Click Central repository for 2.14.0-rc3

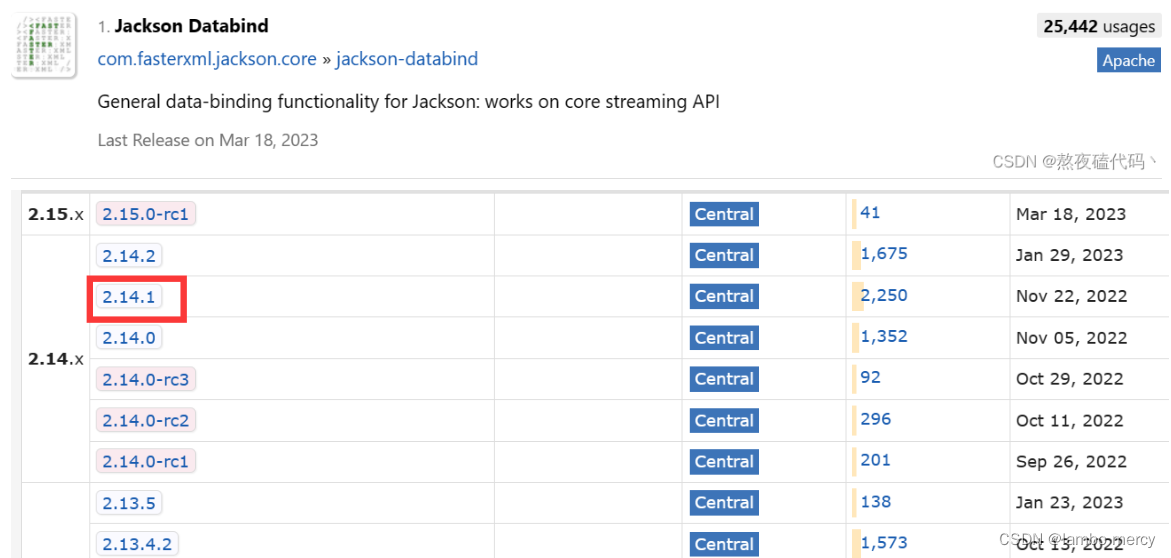click(x=724, y=379)
